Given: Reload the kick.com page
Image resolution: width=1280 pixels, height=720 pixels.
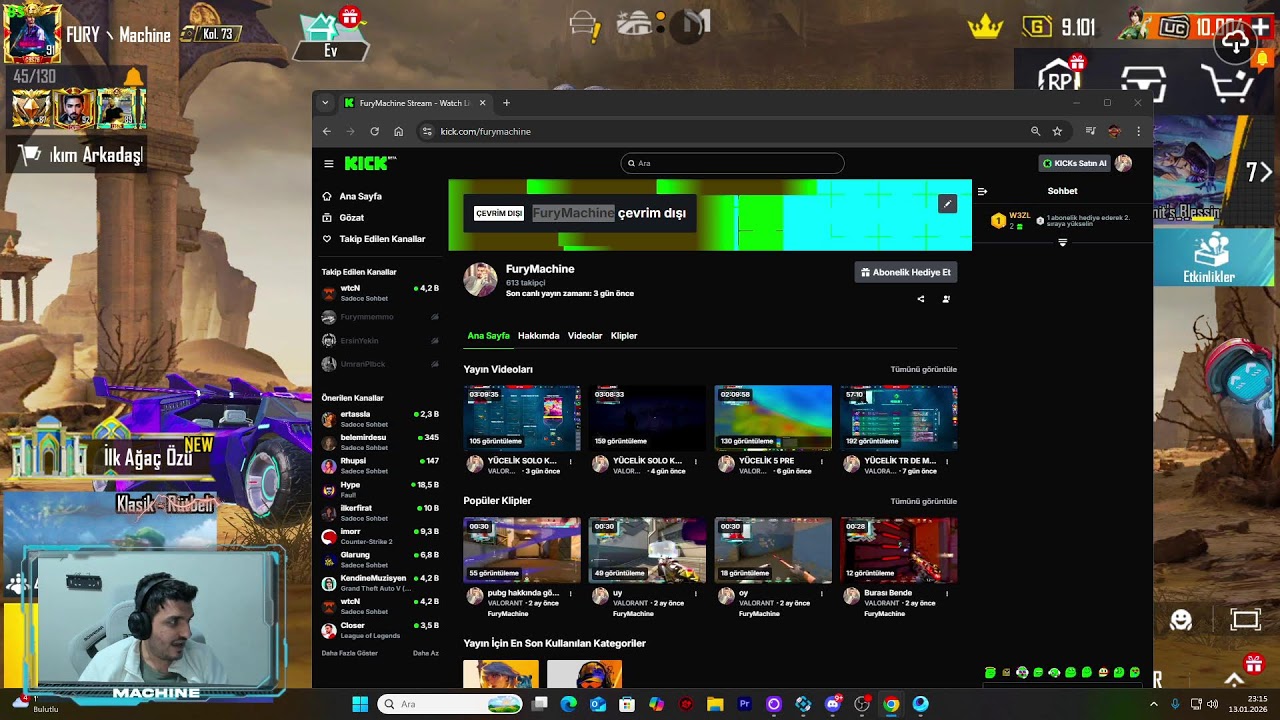Looking at the screenshot, I should pos(374,131).
